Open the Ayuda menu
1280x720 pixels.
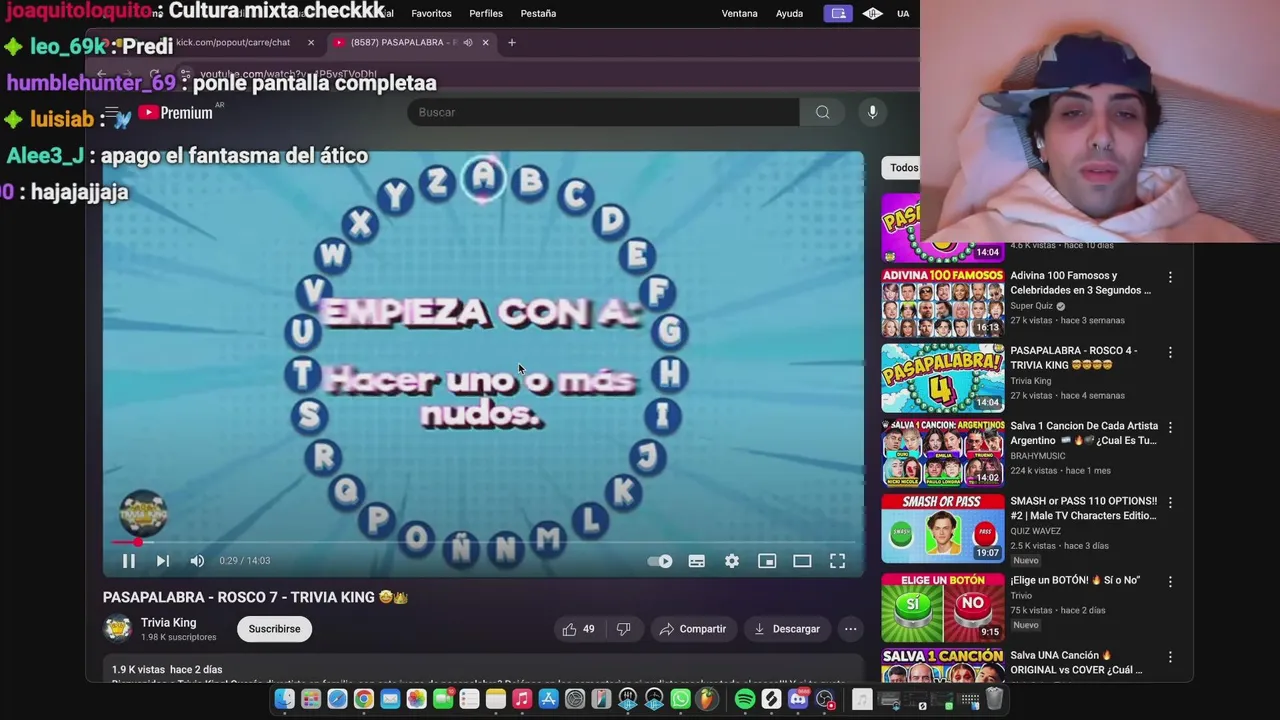pos(789,13)
